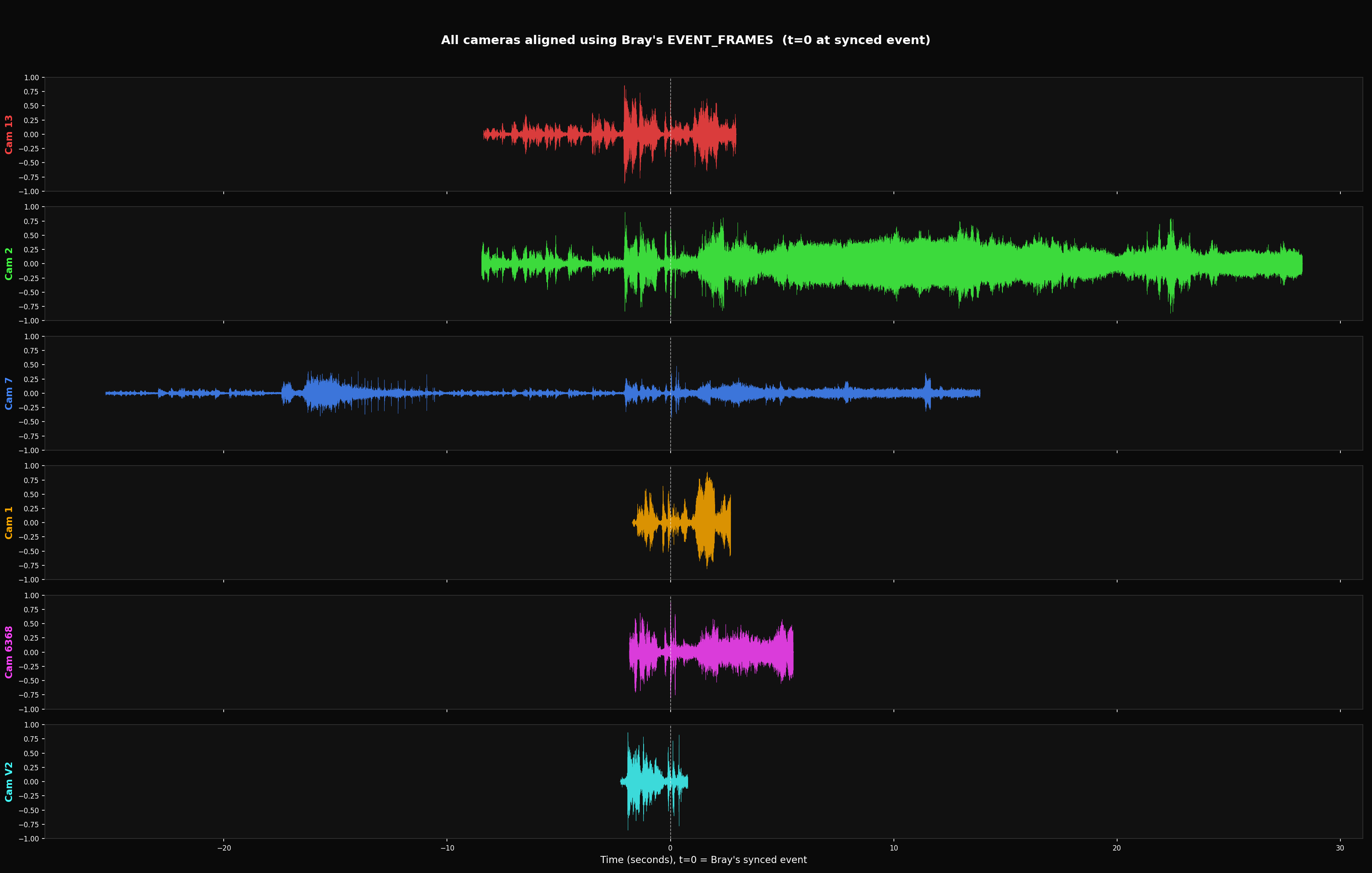Click the 1.00 tick on Cam 13 axis

33,77
